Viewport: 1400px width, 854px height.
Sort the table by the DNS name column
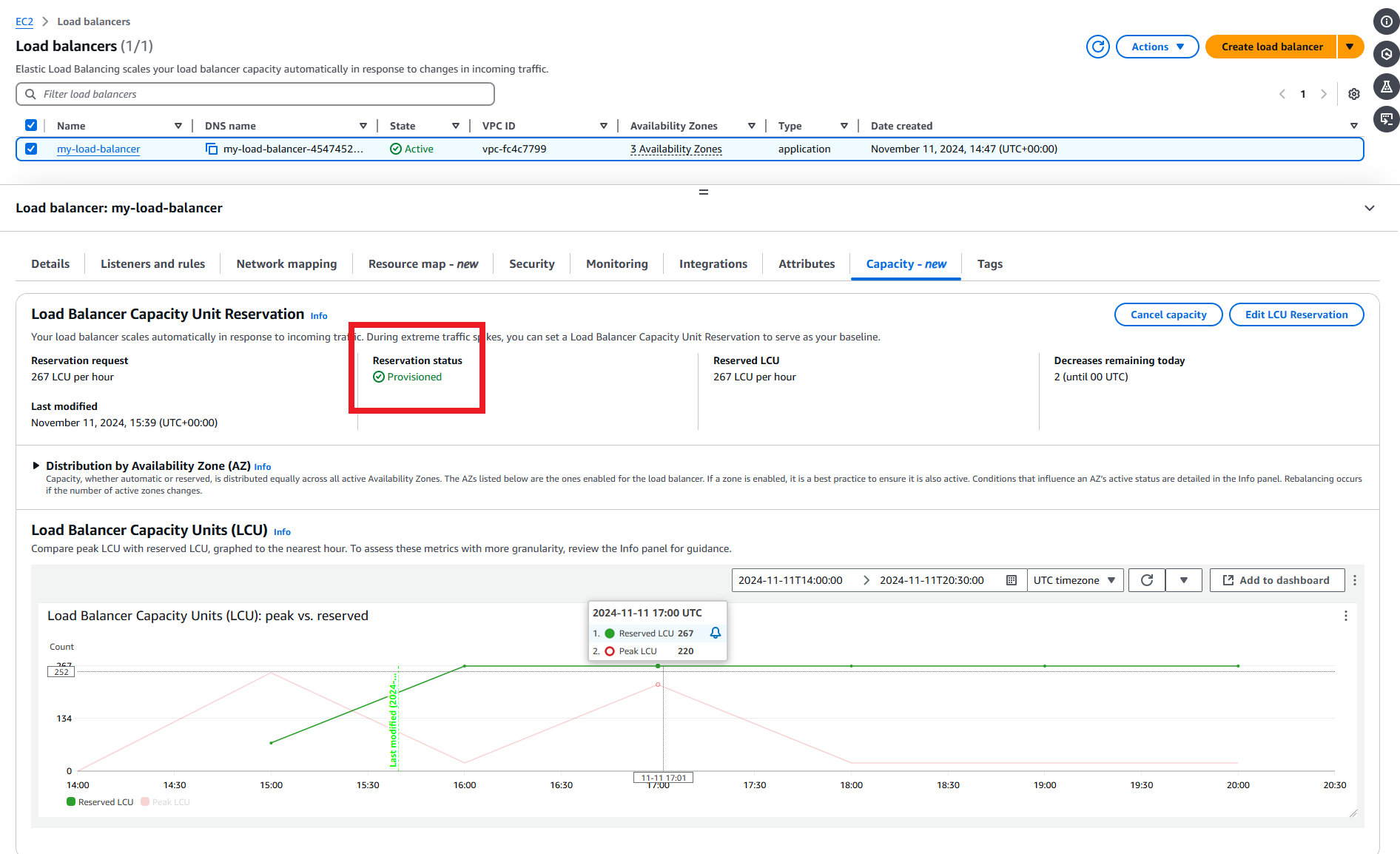click(363, 126)
